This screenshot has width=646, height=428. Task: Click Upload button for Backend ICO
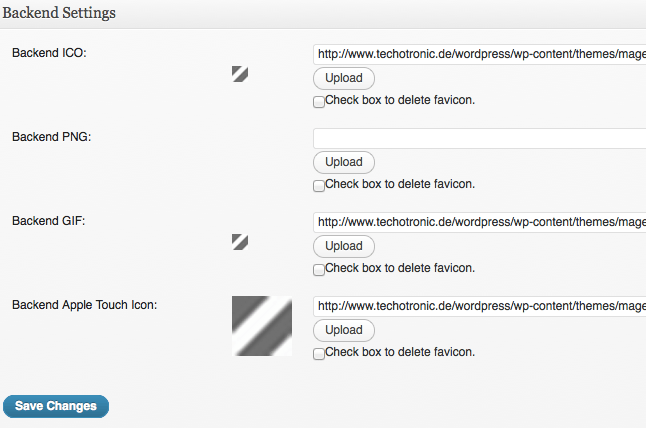pos(344,78)
